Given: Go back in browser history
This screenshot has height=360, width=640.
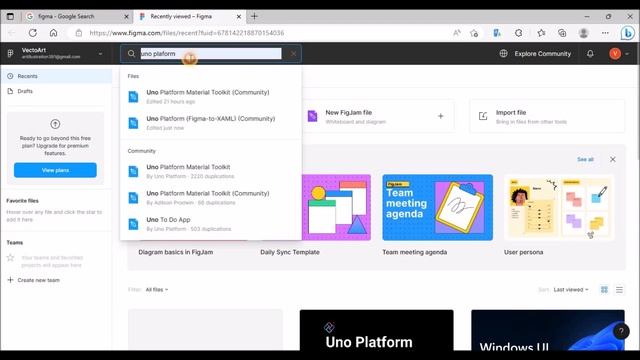Looking at the screenshot, I should tap(12, 33).
